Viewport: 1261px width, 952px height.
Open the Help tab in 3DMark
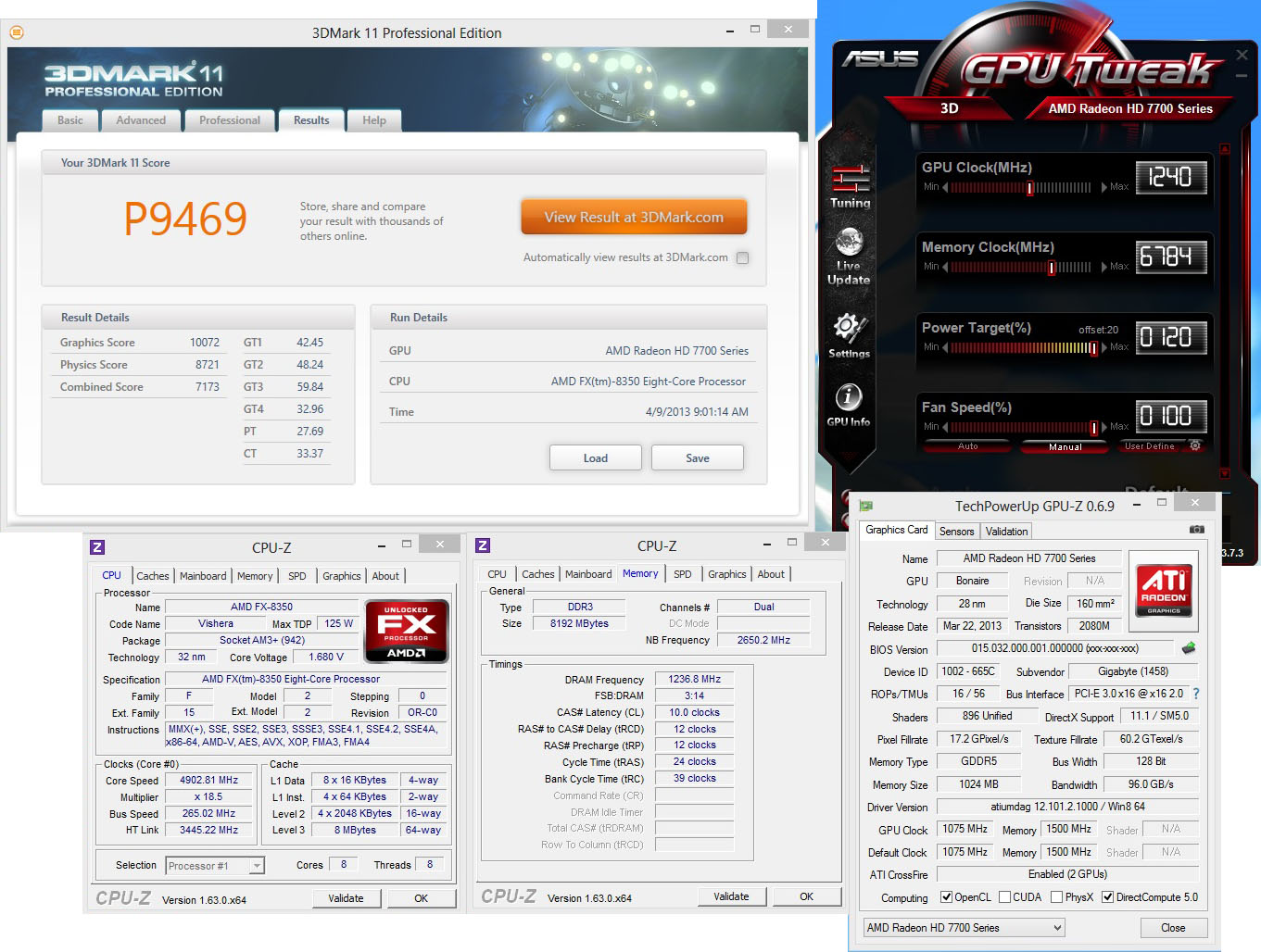point(374,120)
